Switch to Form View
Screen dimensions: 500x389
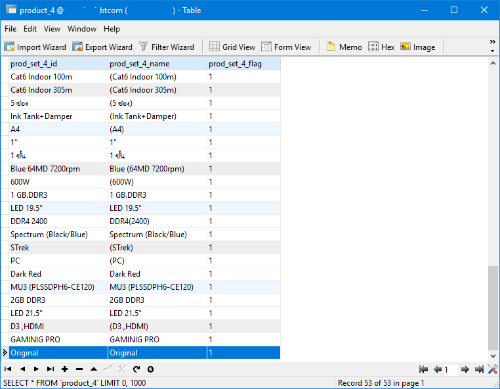click(x=286, y=47)
